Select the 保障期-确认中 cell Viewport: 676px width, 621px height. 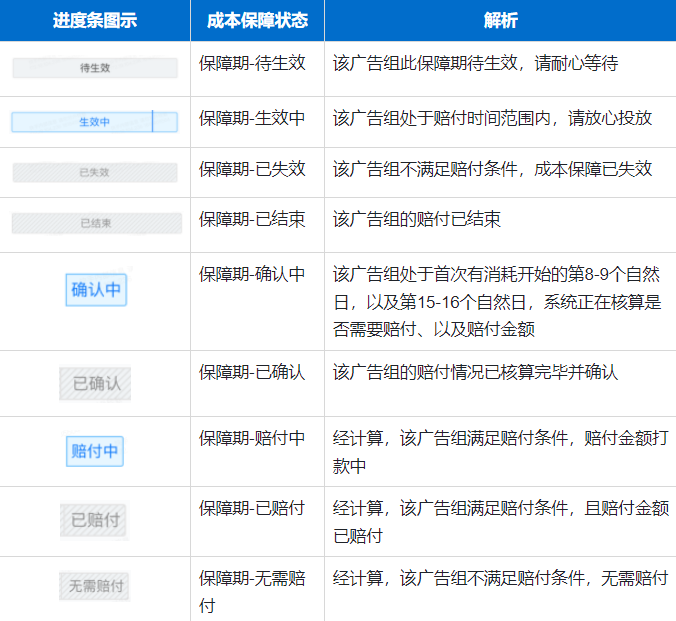coord(257,302)
